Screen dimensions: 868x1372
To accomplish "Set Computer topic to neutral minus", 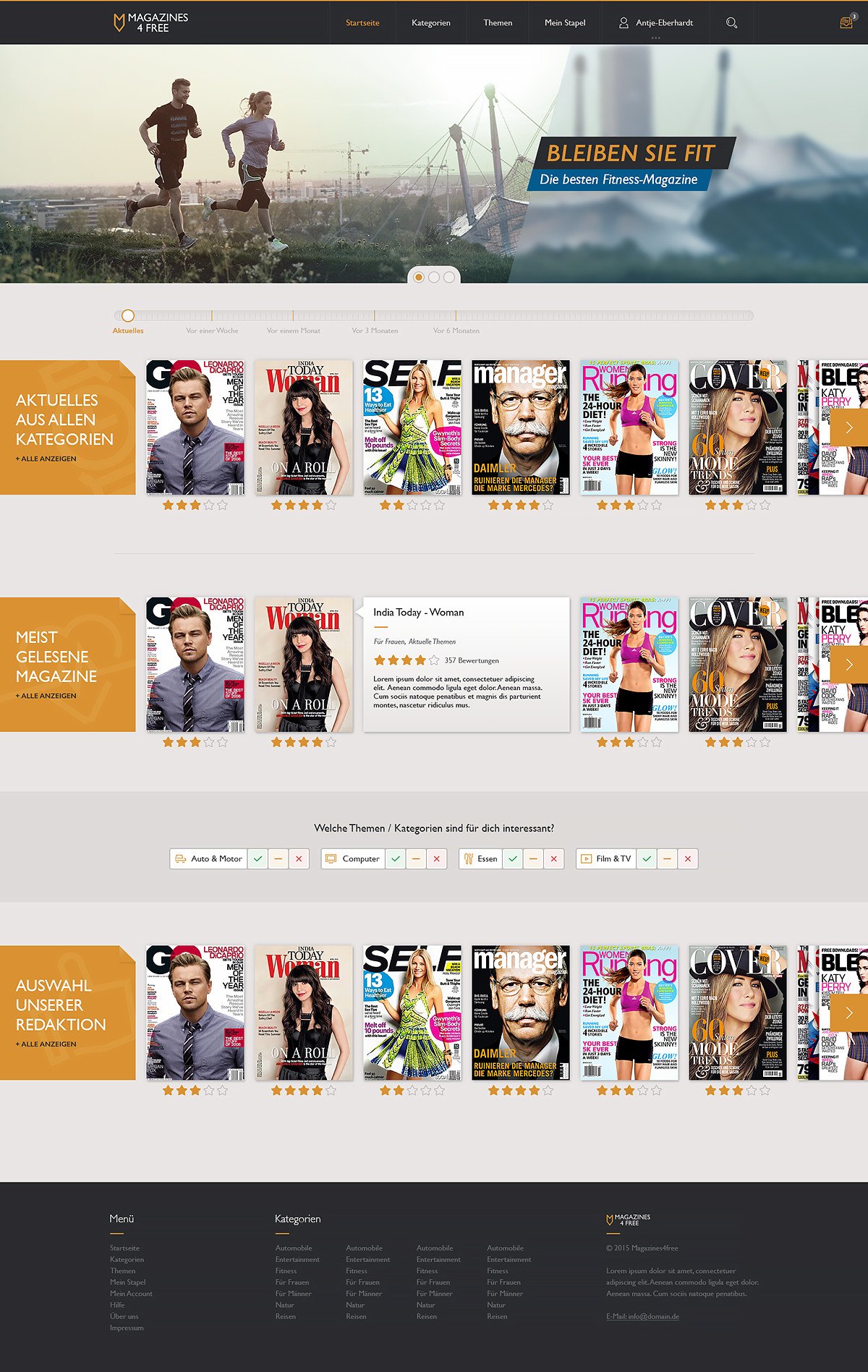I will pyautogui.click(x=415, y=858).
